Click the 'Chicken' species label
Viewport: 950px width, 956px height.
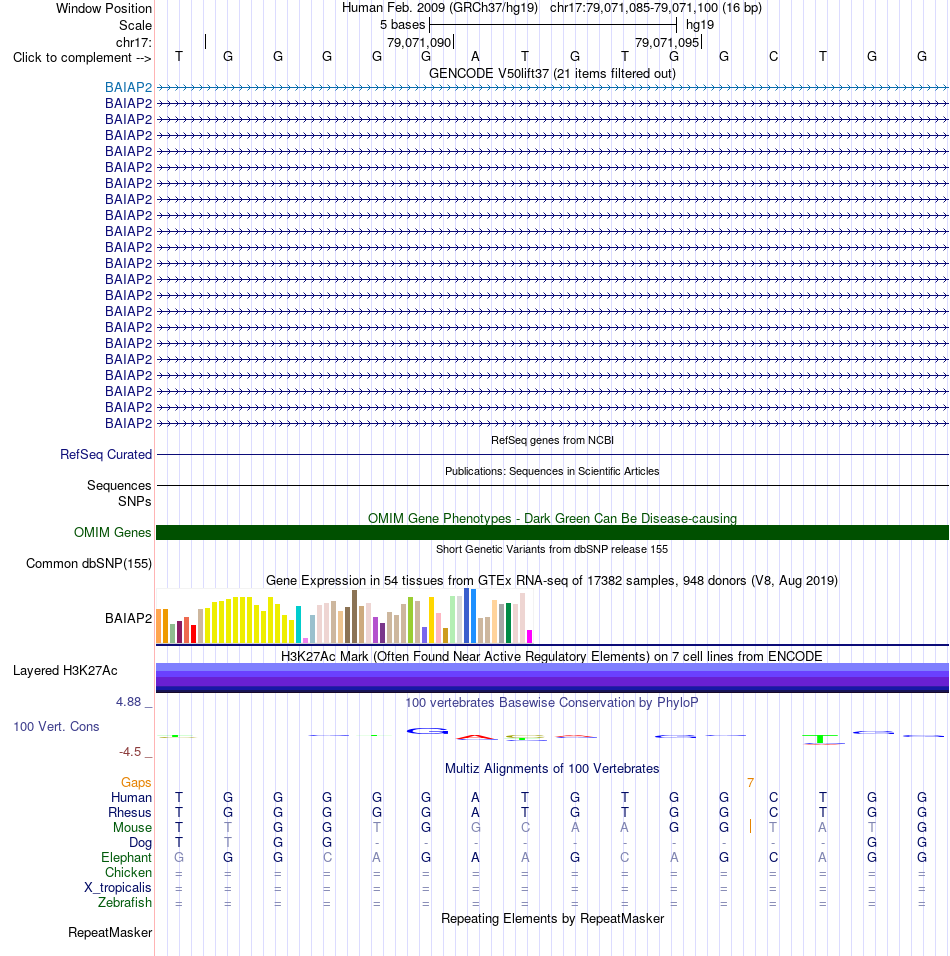(x=127, y=872)
